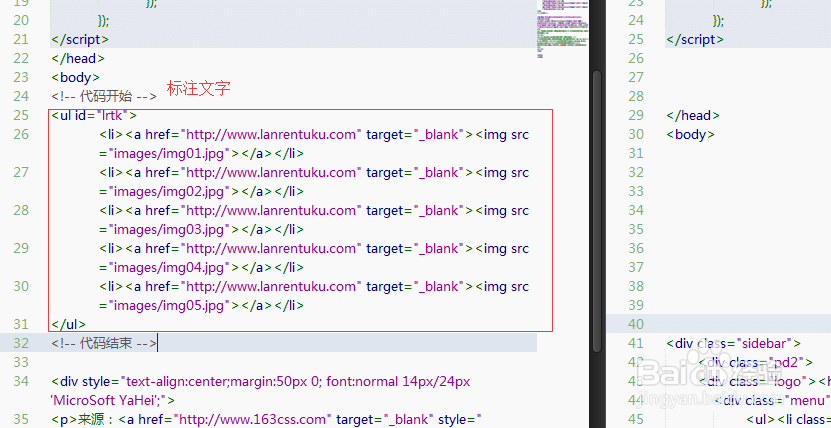Click the lanrentuku URL on line 27
Screen dimensions: 831x428
tap(271, 173)
